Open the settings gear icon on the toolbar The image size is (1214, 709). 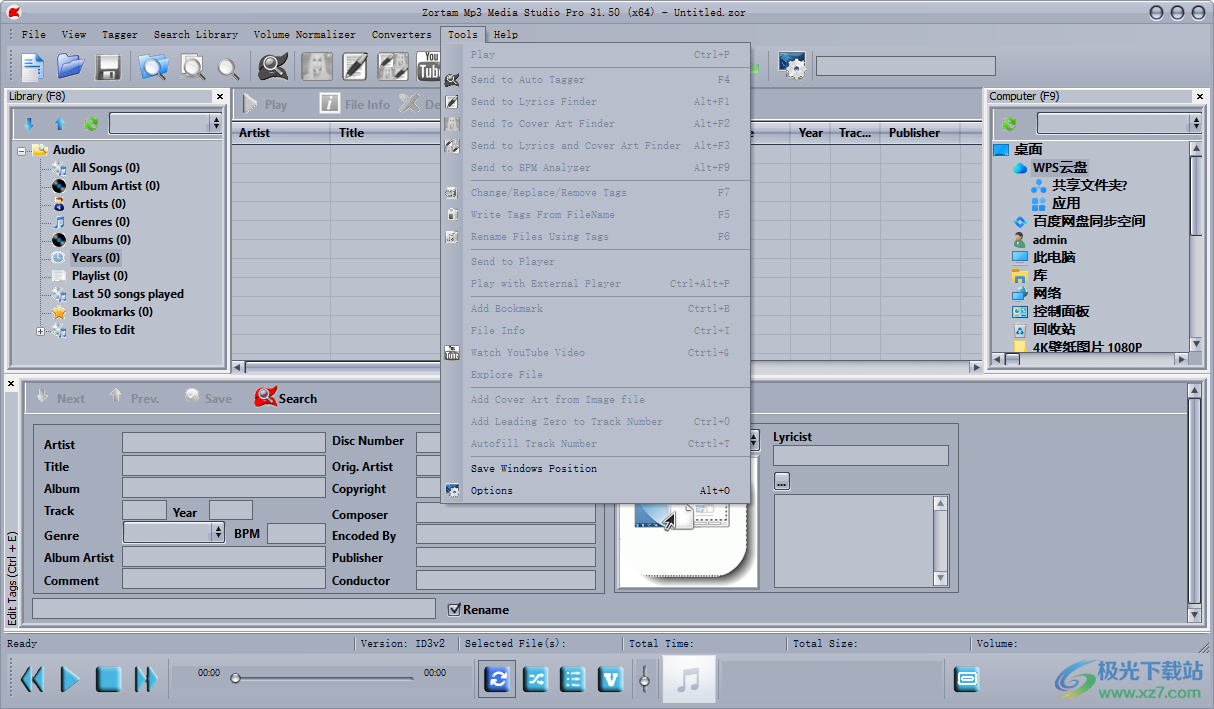click(x=794, y=66)
